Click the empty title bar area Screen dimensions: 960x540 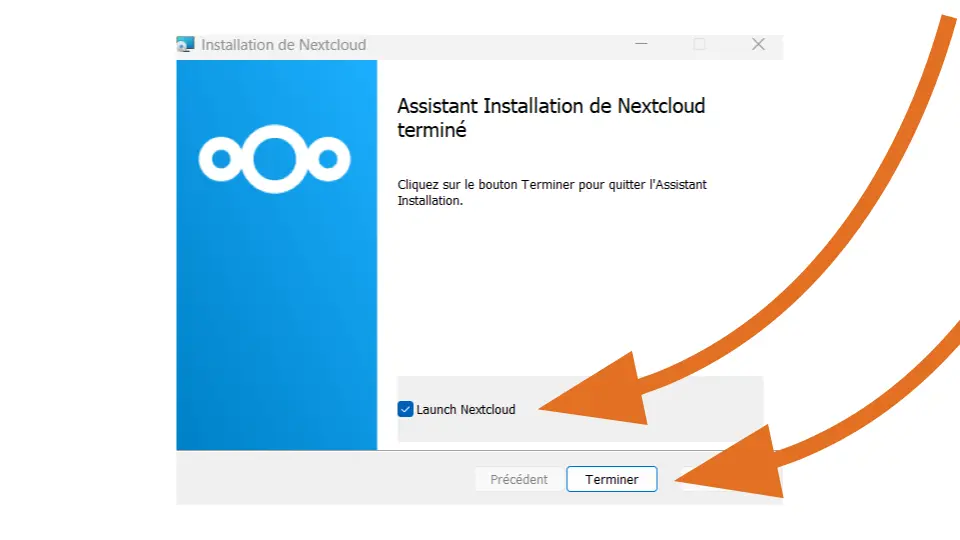(500, 45)
